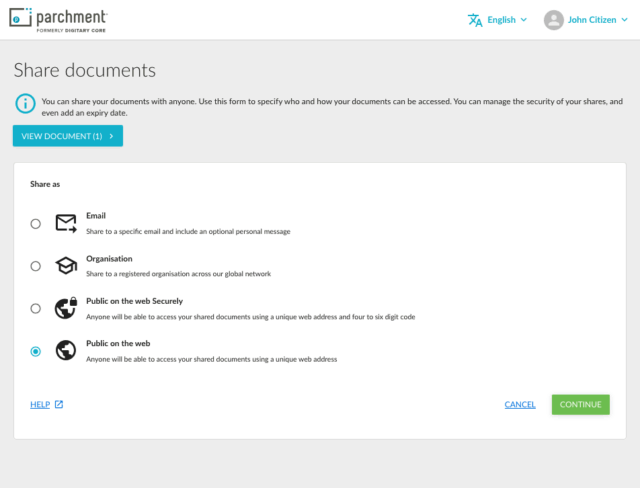Choose the Public on the web Securely radio

pyautogui.click(x=36, y=308)
